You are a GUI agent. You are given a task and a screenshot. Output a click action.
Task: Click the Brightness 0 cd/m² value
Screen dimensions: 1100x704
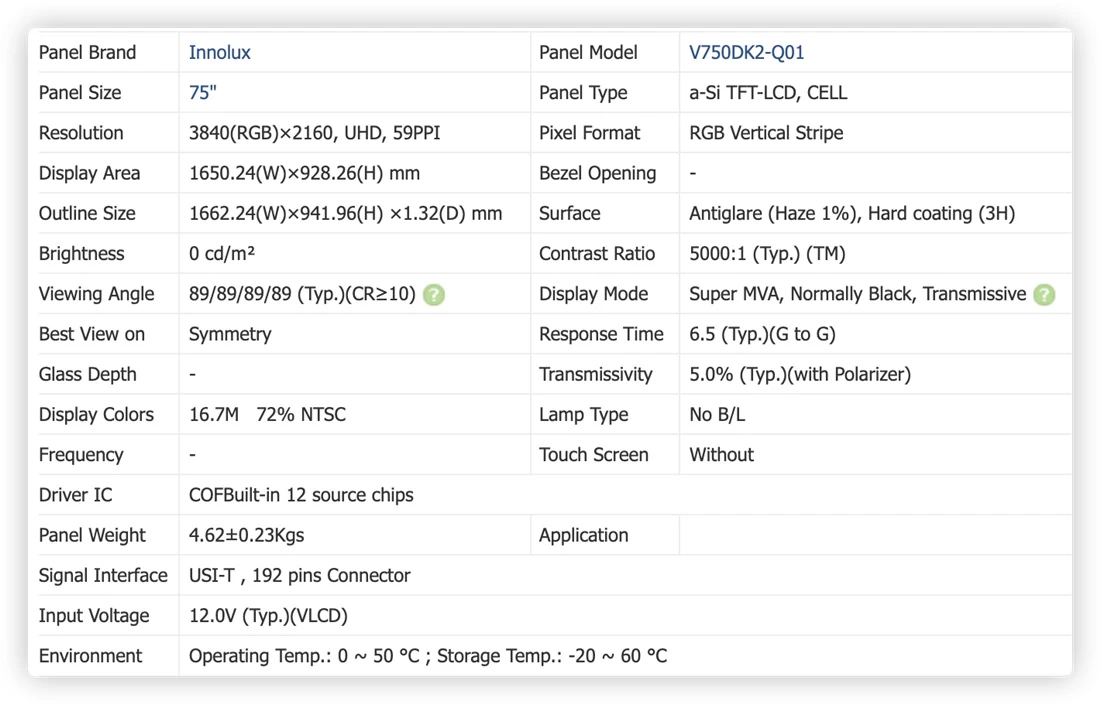click(221, 254)
